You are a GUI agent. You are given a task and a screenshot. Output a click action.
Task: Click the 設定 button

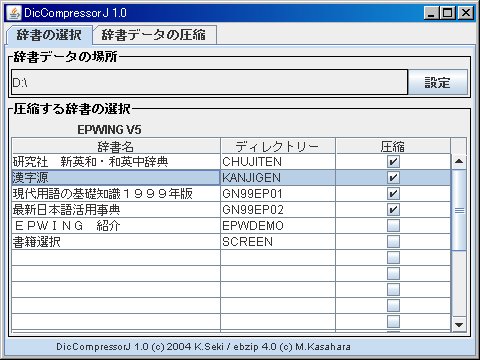coord(438,82)
